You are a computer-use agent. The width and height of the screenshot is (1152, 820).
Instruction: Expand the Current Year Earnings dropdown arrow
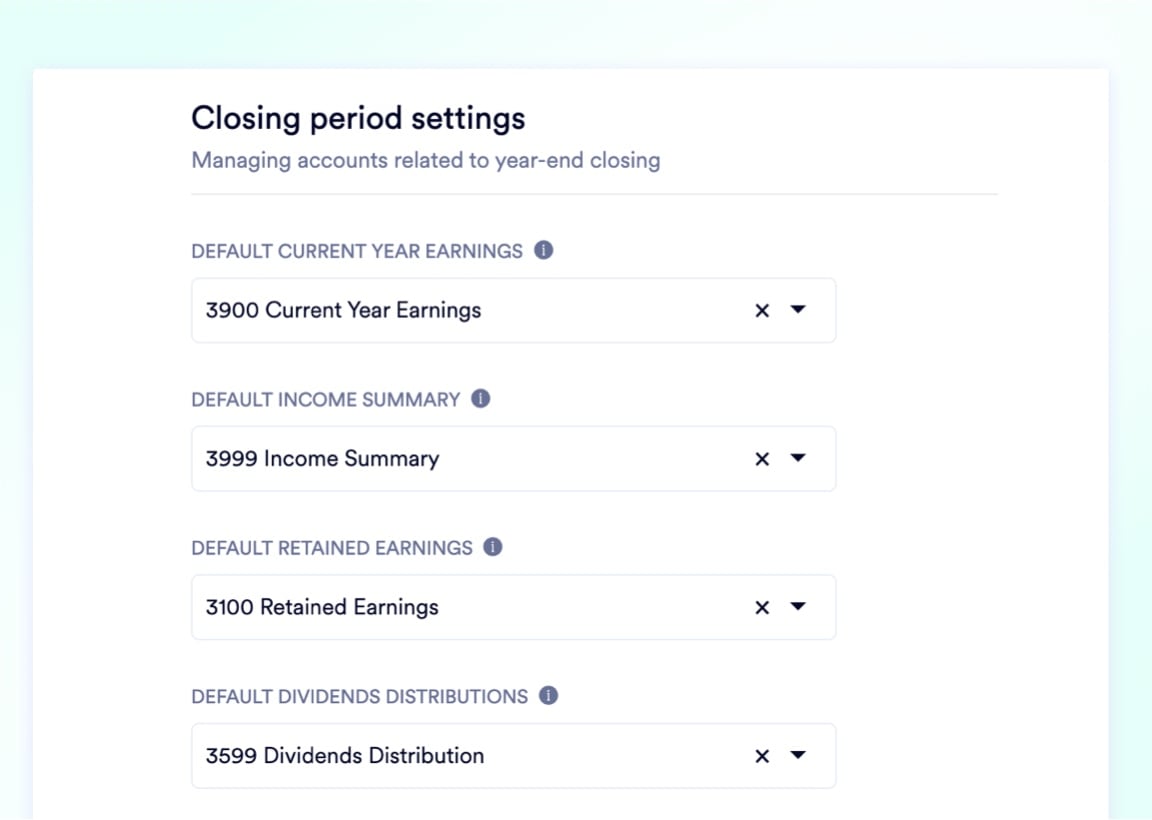798,309
